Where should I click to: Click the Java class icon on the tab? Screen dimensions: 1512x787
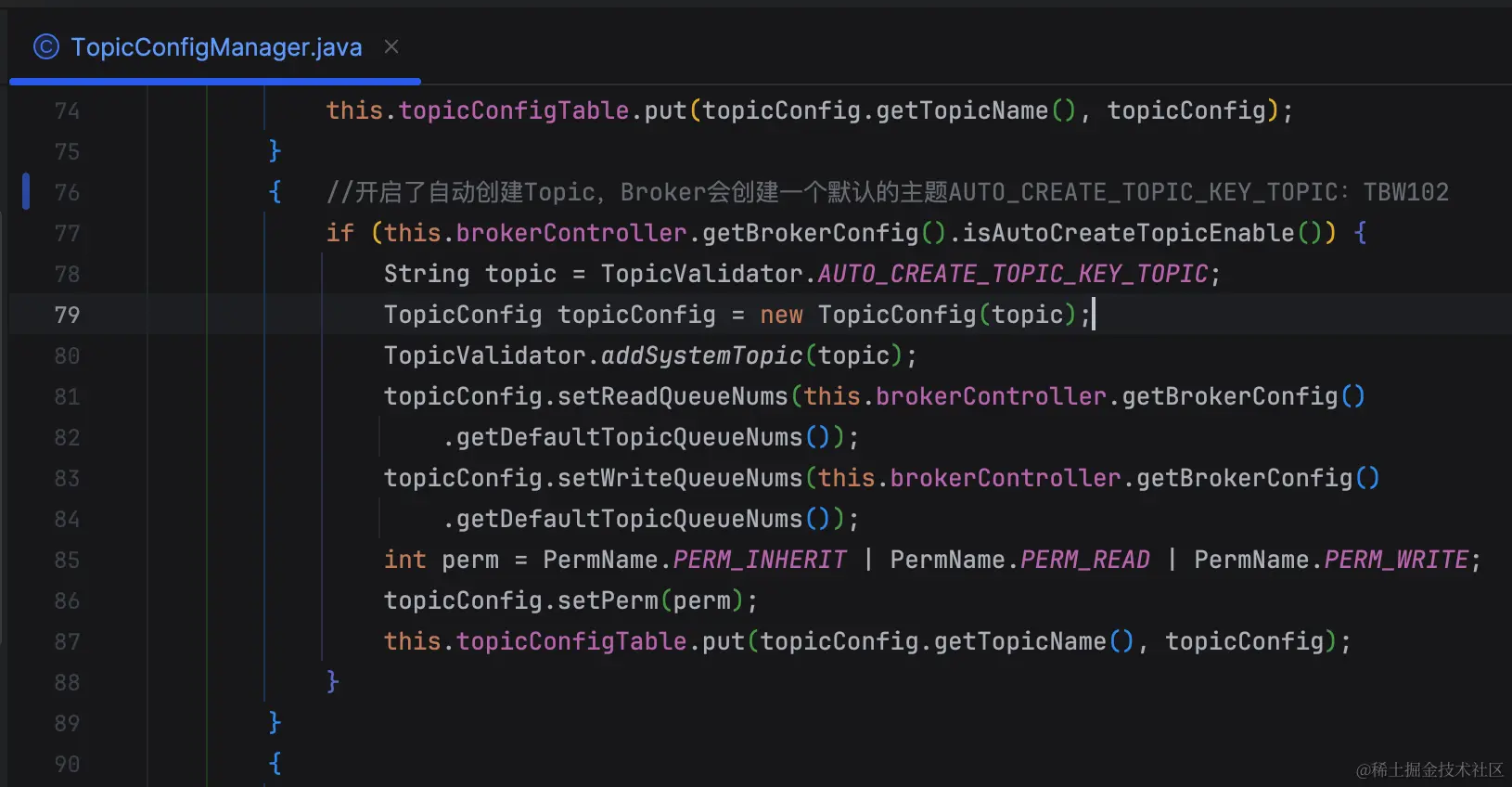(x=46, y=46)
